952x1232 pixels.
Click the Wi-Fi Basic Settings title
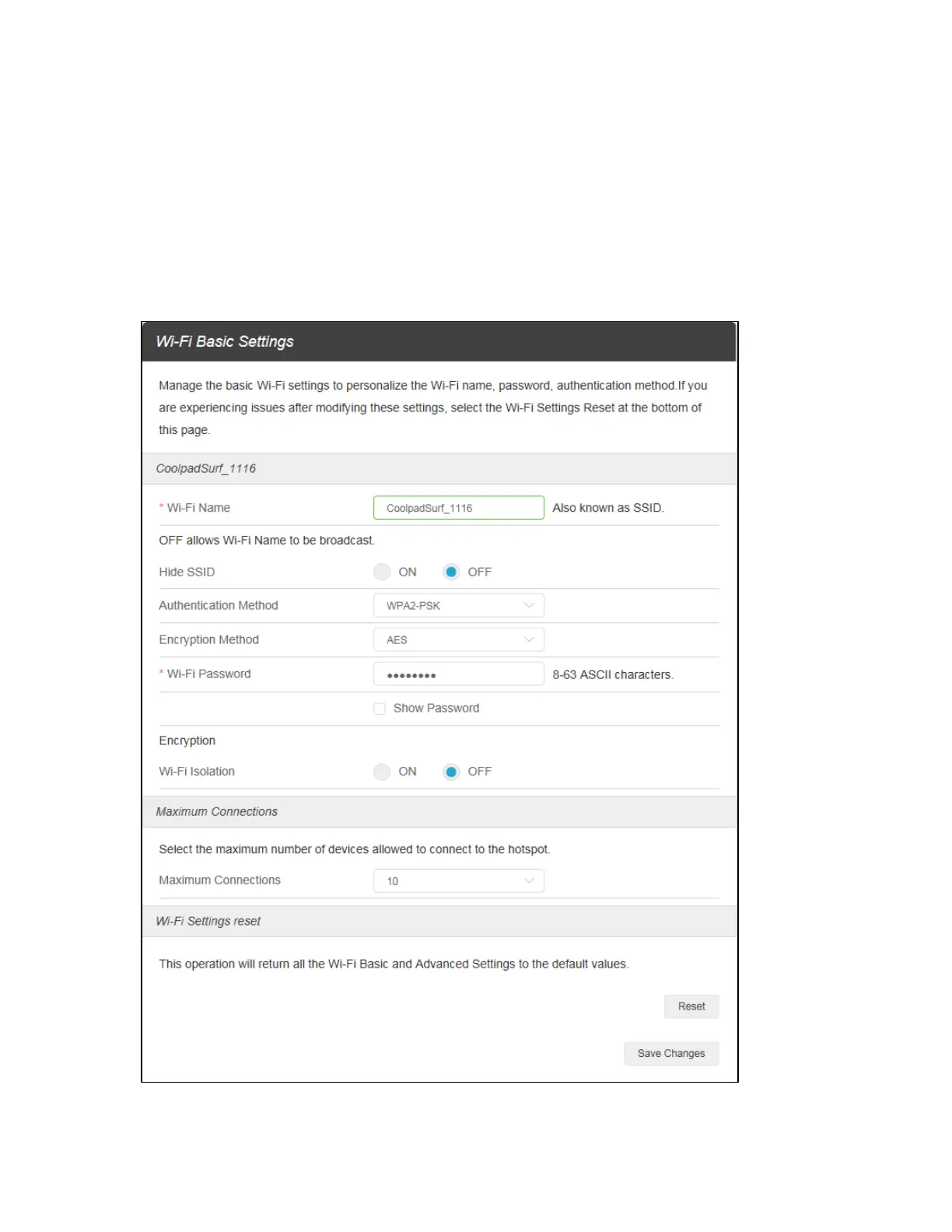click(x=225, y=341)
